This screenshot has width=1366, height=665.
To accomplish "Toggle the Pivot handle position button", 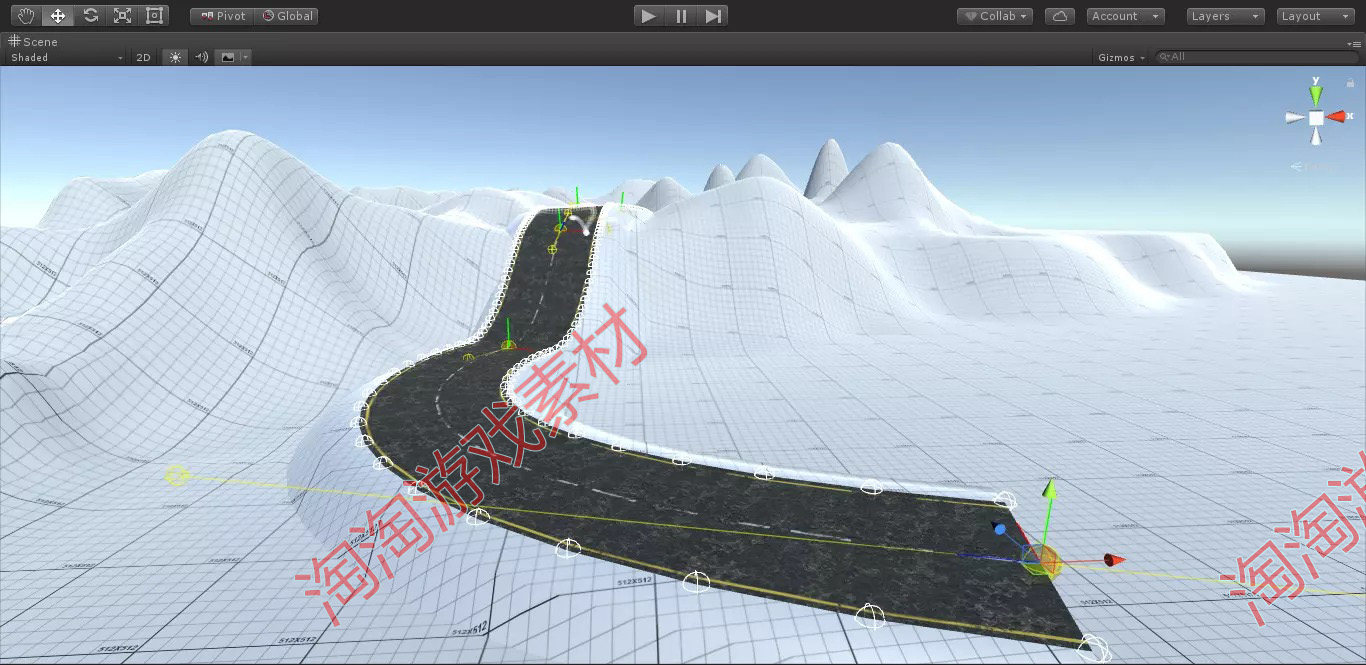I will point(222,16).
